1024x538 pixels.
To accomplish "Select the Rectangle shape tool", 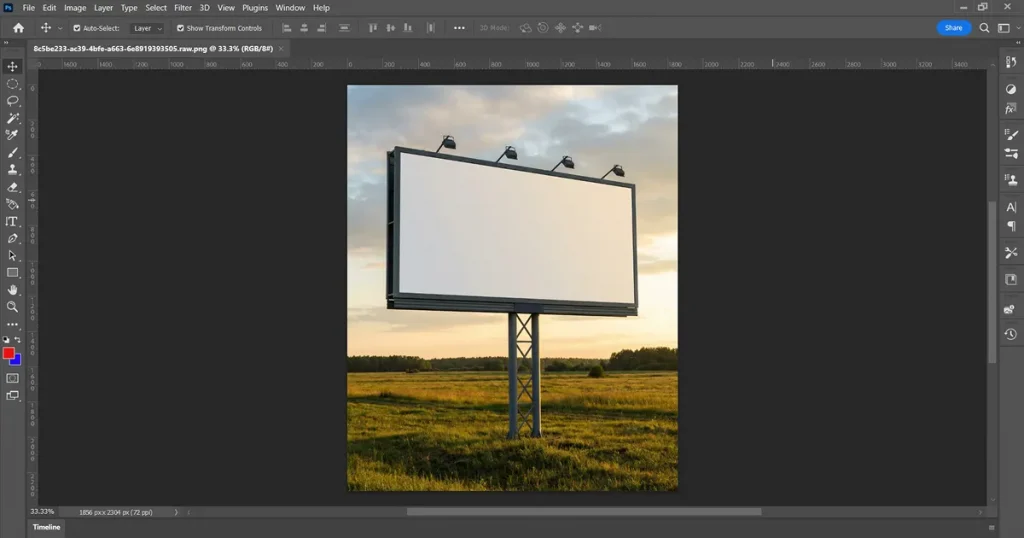I will [x=12, y=273].
